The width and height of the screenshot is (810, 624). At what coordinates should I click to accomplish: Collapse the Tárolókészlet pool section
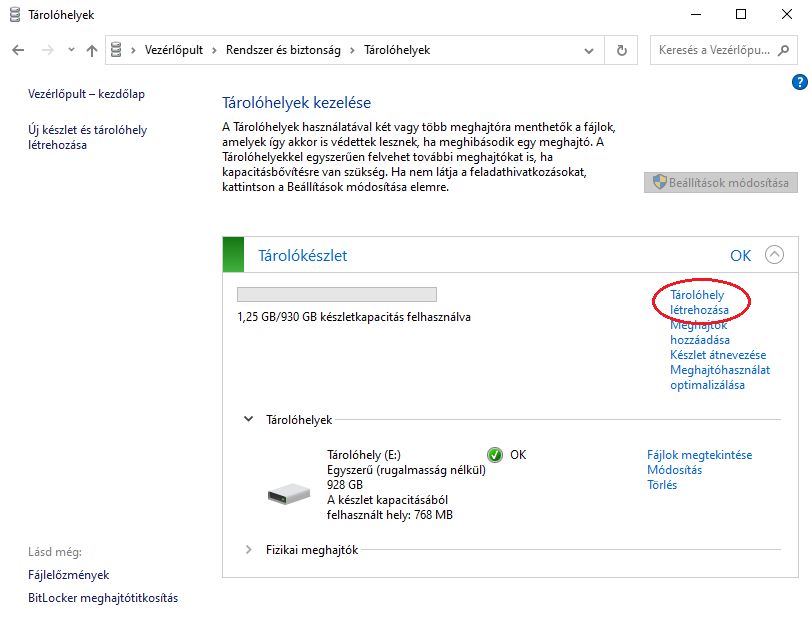tap(774, 255)
